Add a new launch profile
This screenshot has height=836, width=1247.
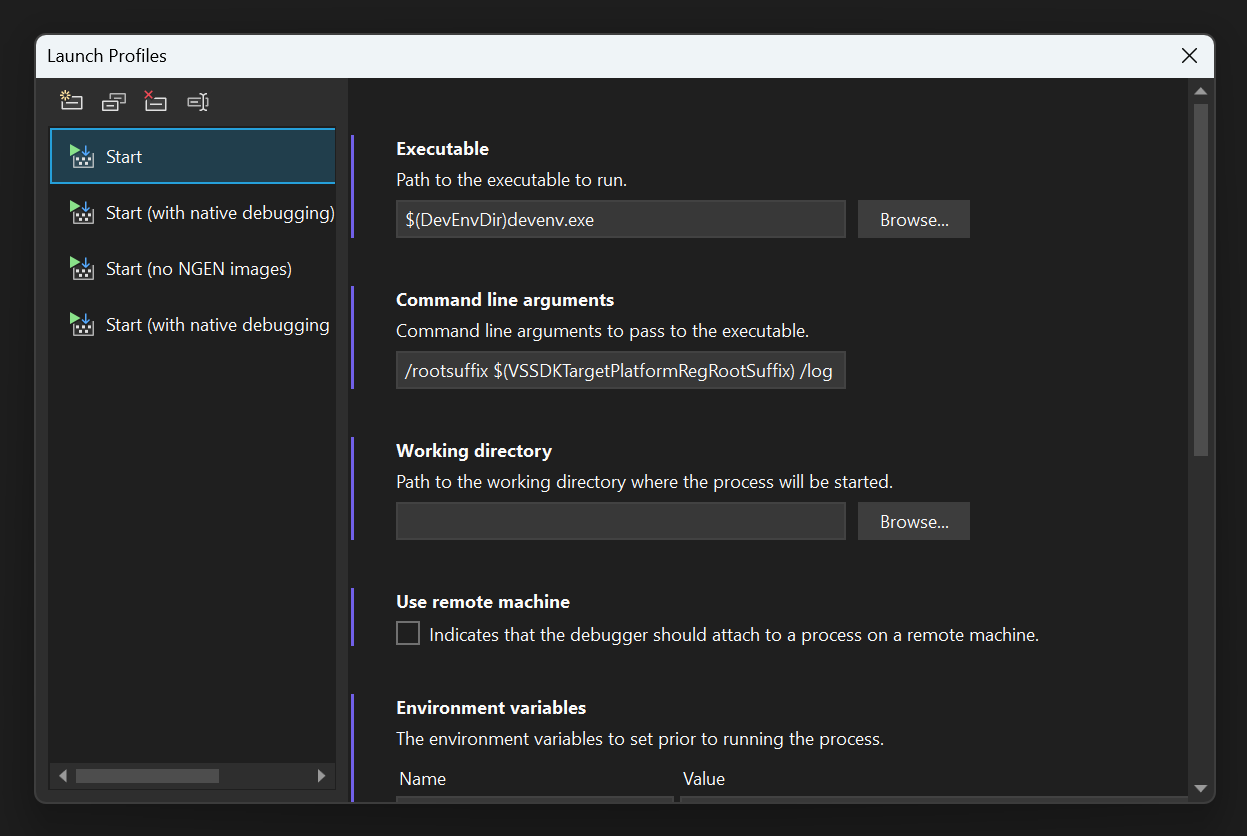pos(71,101)
